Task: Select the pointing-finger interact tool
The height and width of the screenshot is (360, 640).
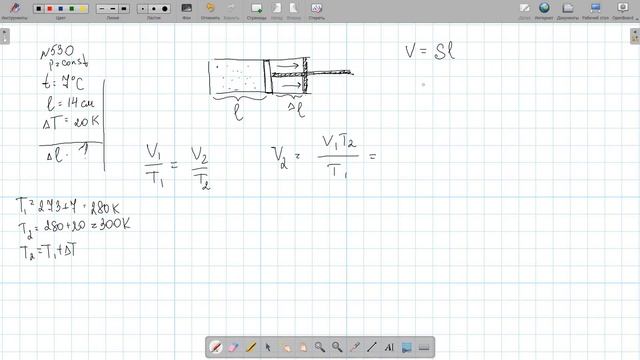Action: (285, 347)
